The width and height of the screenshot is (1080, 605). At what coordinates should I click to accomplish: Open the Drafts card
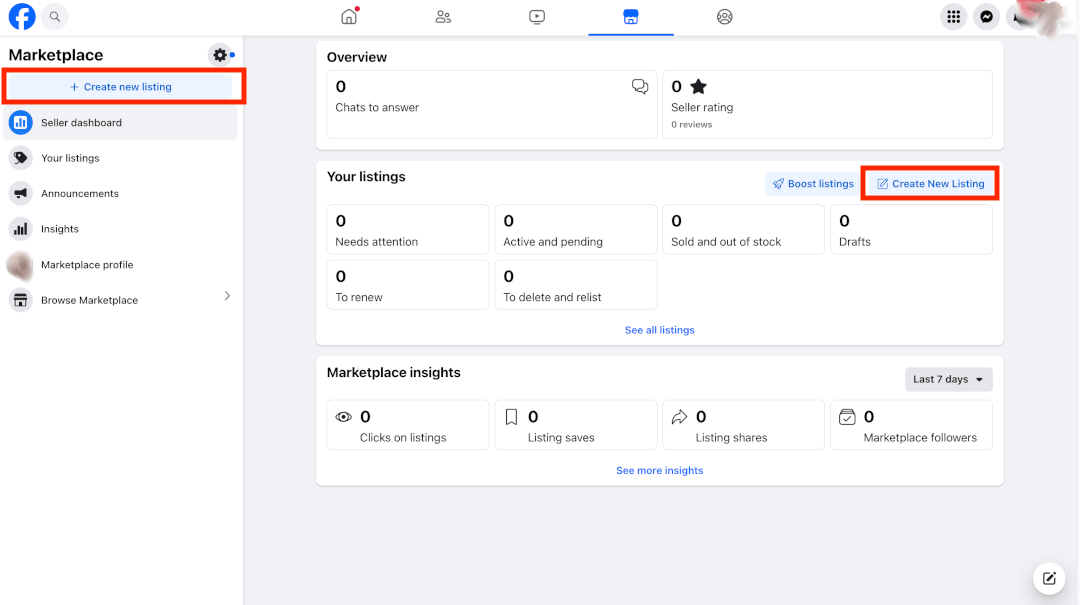click(911, 229)
